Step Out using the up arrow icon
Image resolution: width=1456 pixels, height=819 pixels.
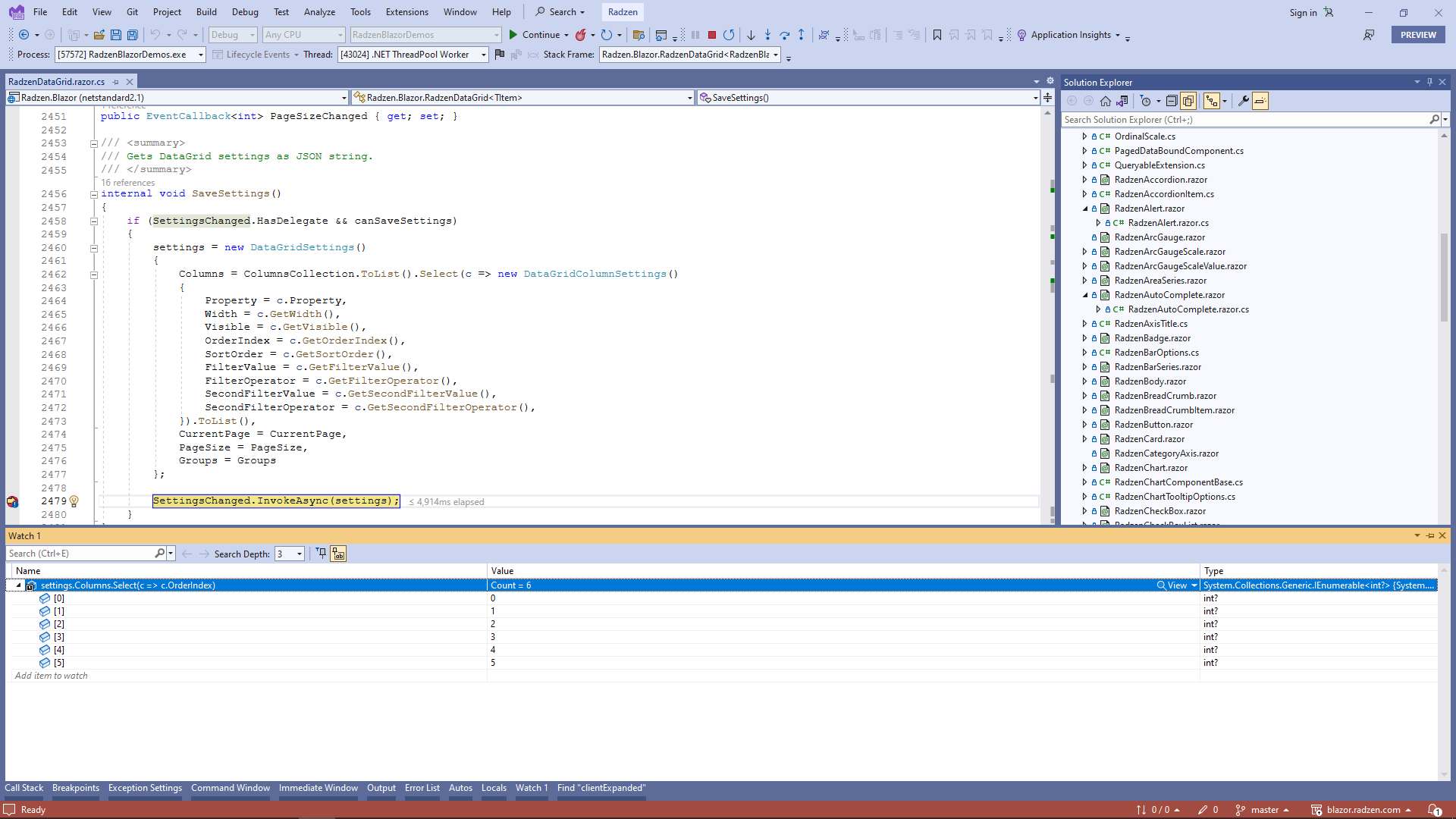802,35
